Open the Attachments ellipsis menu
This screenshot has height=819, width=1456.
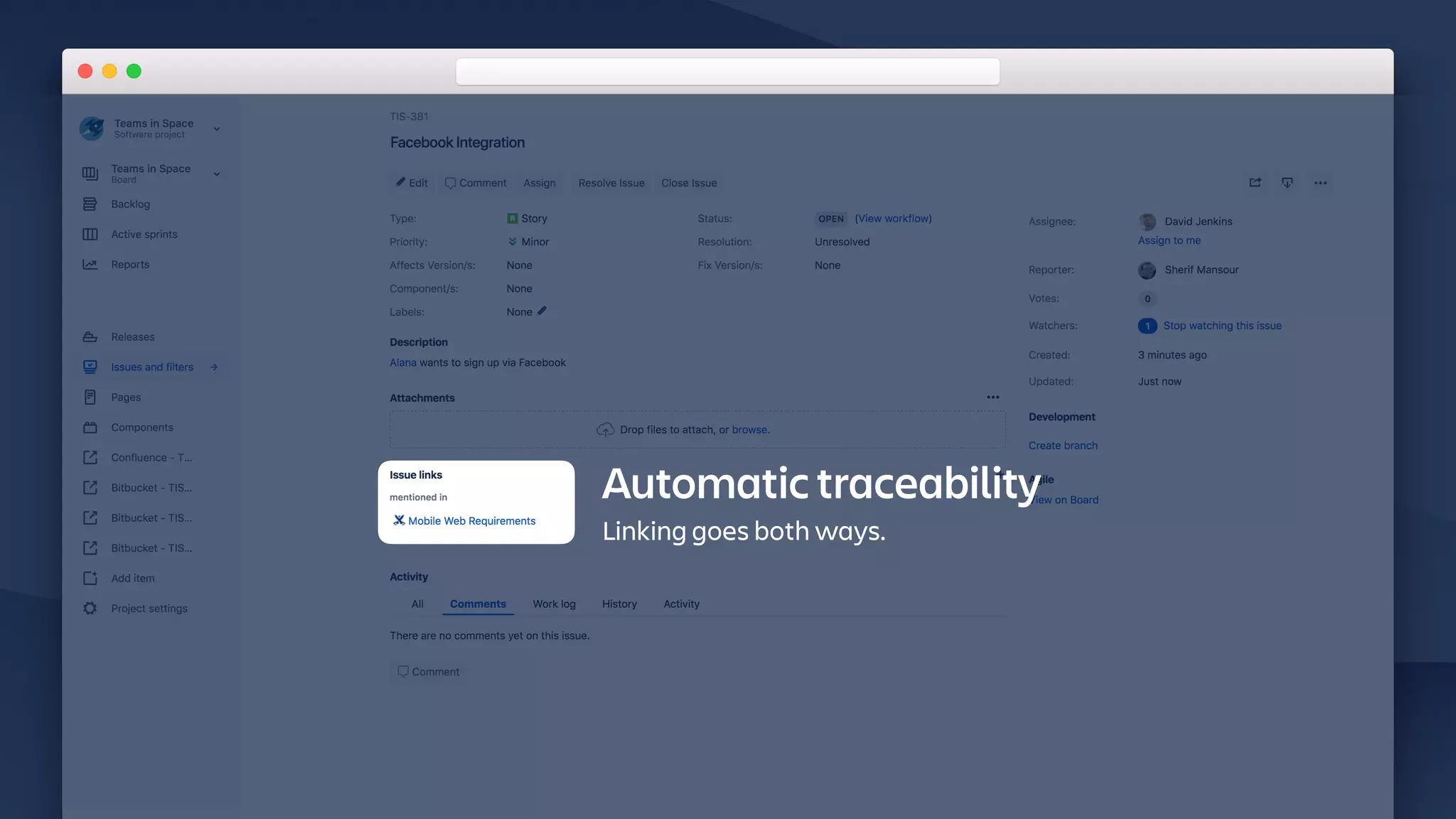993,397
